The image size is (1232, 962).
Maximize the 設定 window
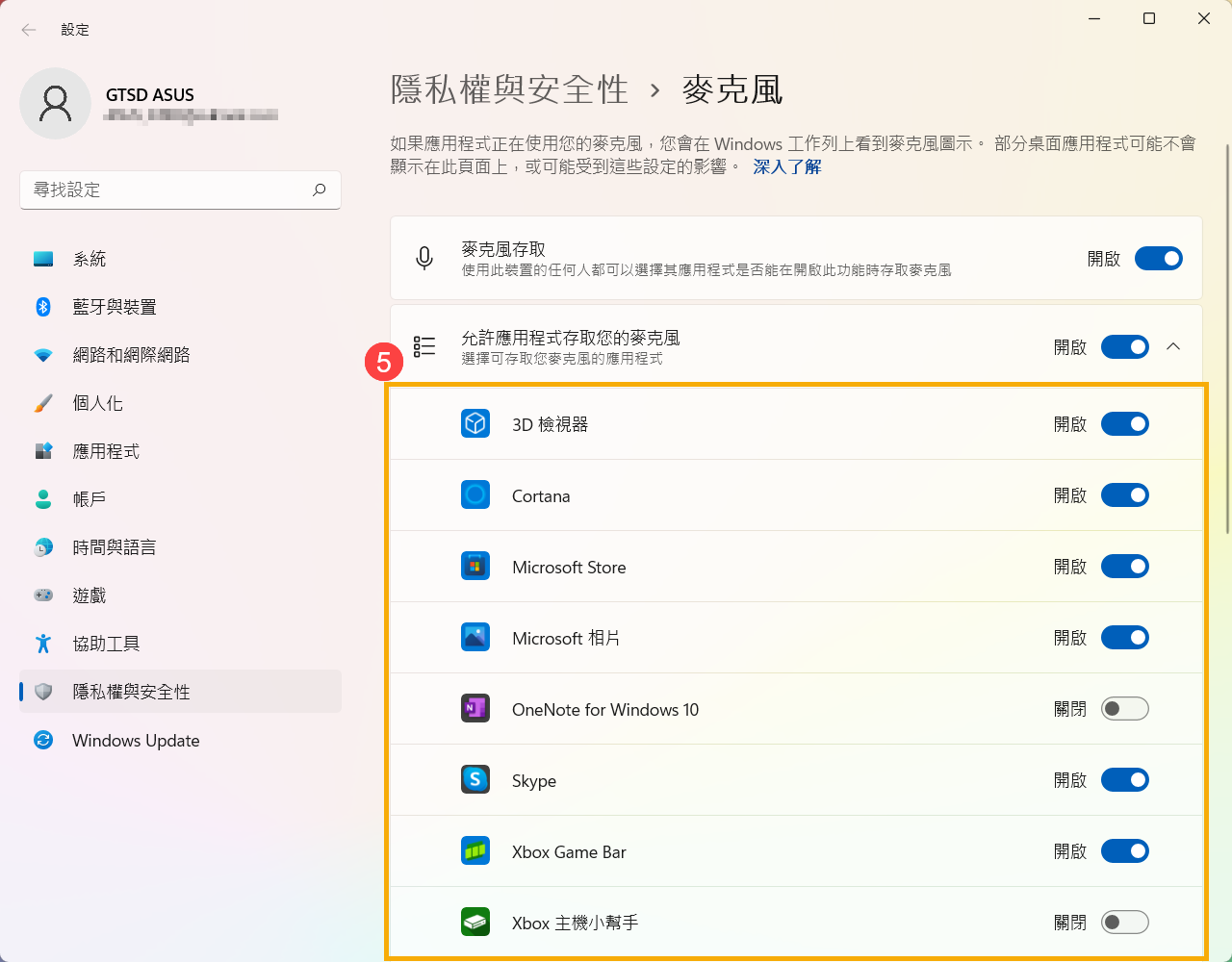pos(1149,18)
